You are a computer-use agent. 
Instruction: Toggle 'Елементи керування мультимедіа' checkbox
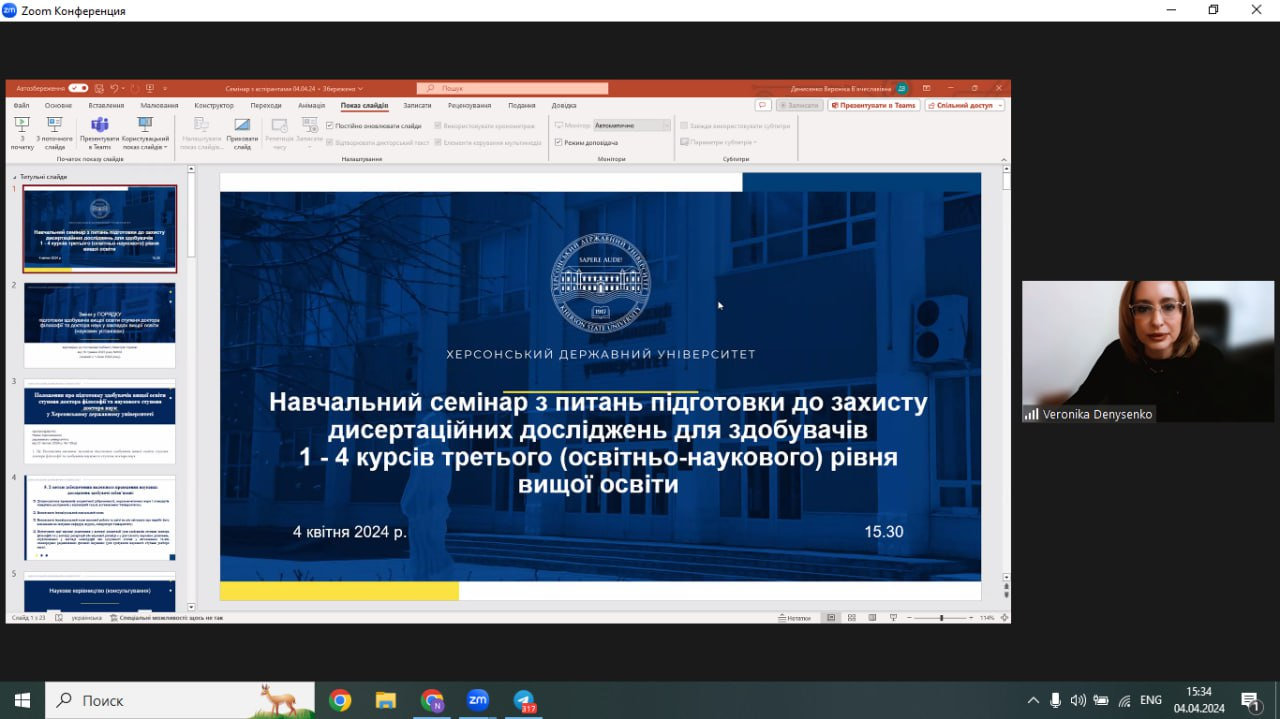pyautogui.click(x=438, y=142)
